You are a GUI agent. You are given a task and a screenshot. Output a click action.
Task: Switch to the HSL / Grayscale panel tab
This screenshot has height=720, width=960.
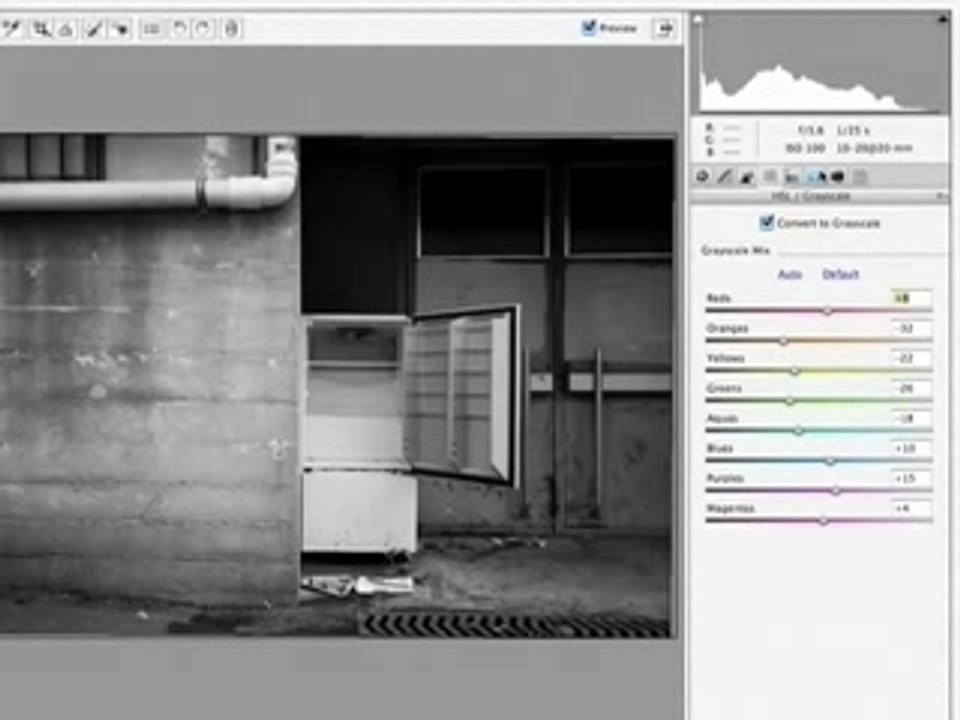(x=770, y=177)
